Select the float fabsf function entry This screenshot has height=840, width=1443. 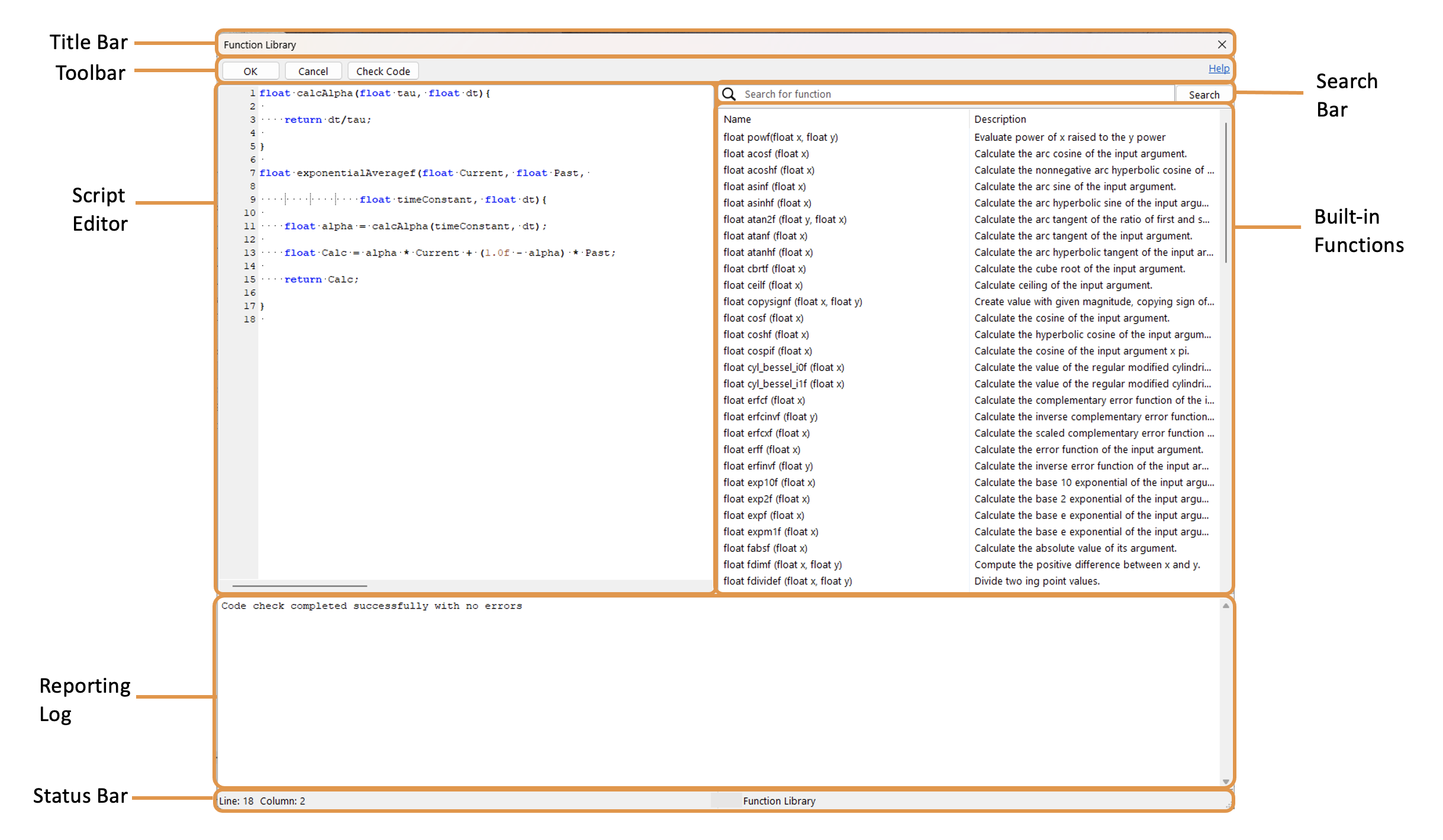point(765,548)
